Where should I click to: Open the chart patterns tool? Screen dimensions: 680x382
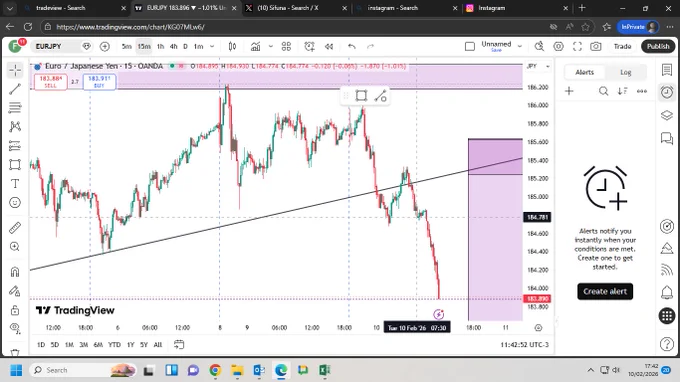(15, 126)
